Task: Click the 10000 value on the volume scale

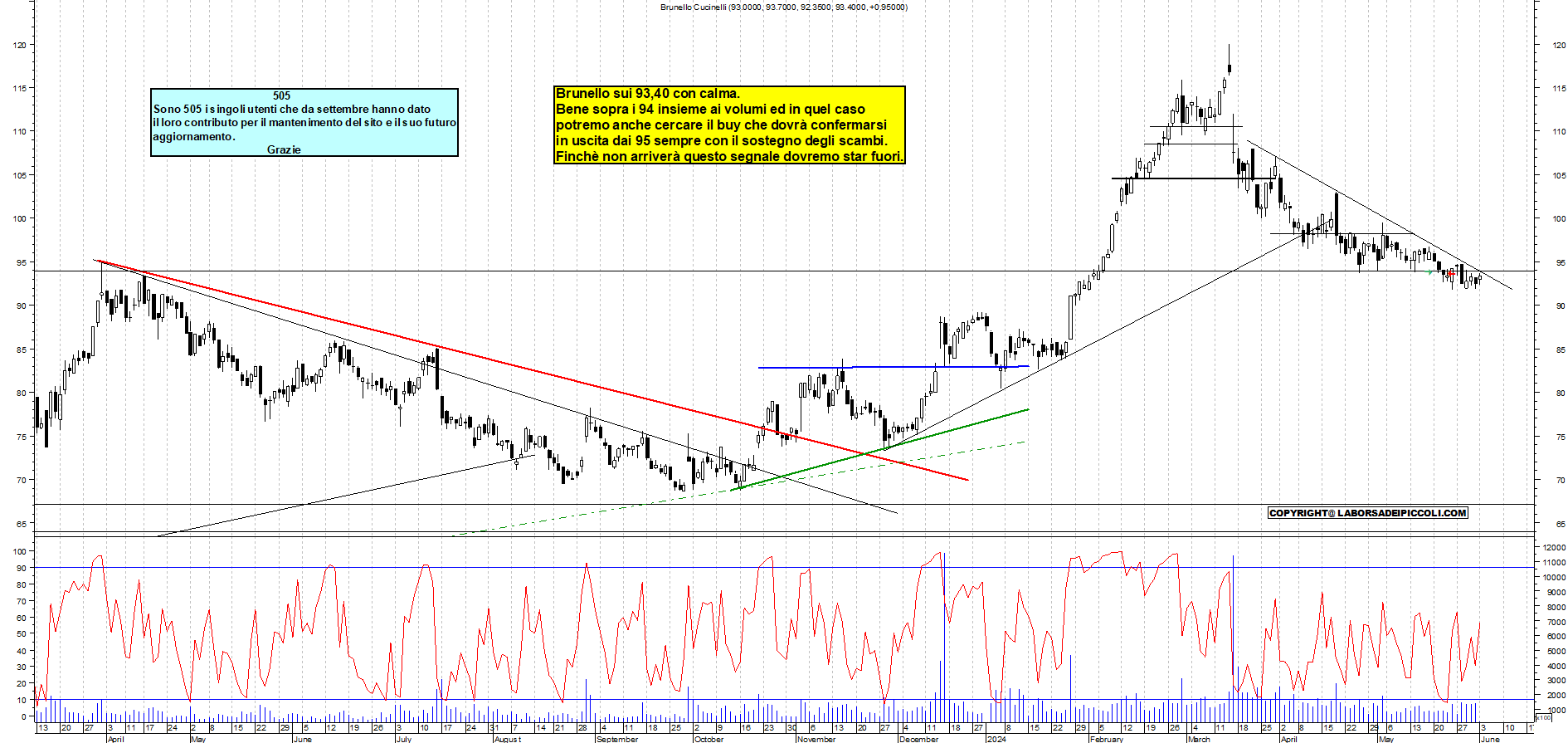Action: click(1554, 578)
